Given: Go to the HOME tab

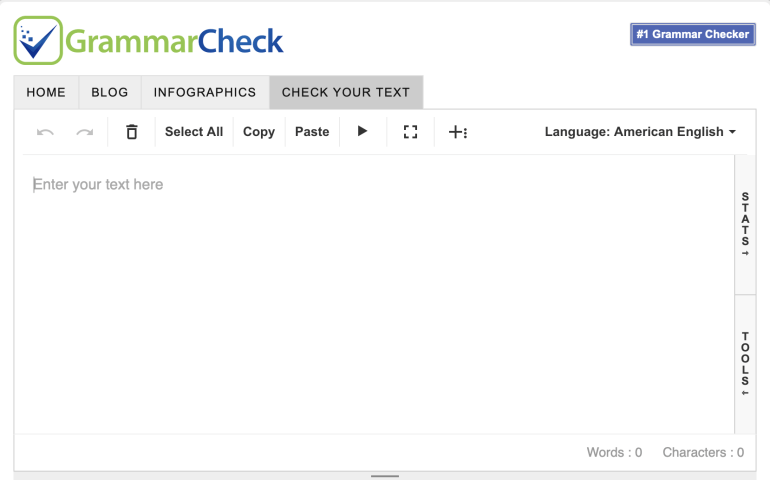Looking at the screenshot, I should [x=46, y=92].
